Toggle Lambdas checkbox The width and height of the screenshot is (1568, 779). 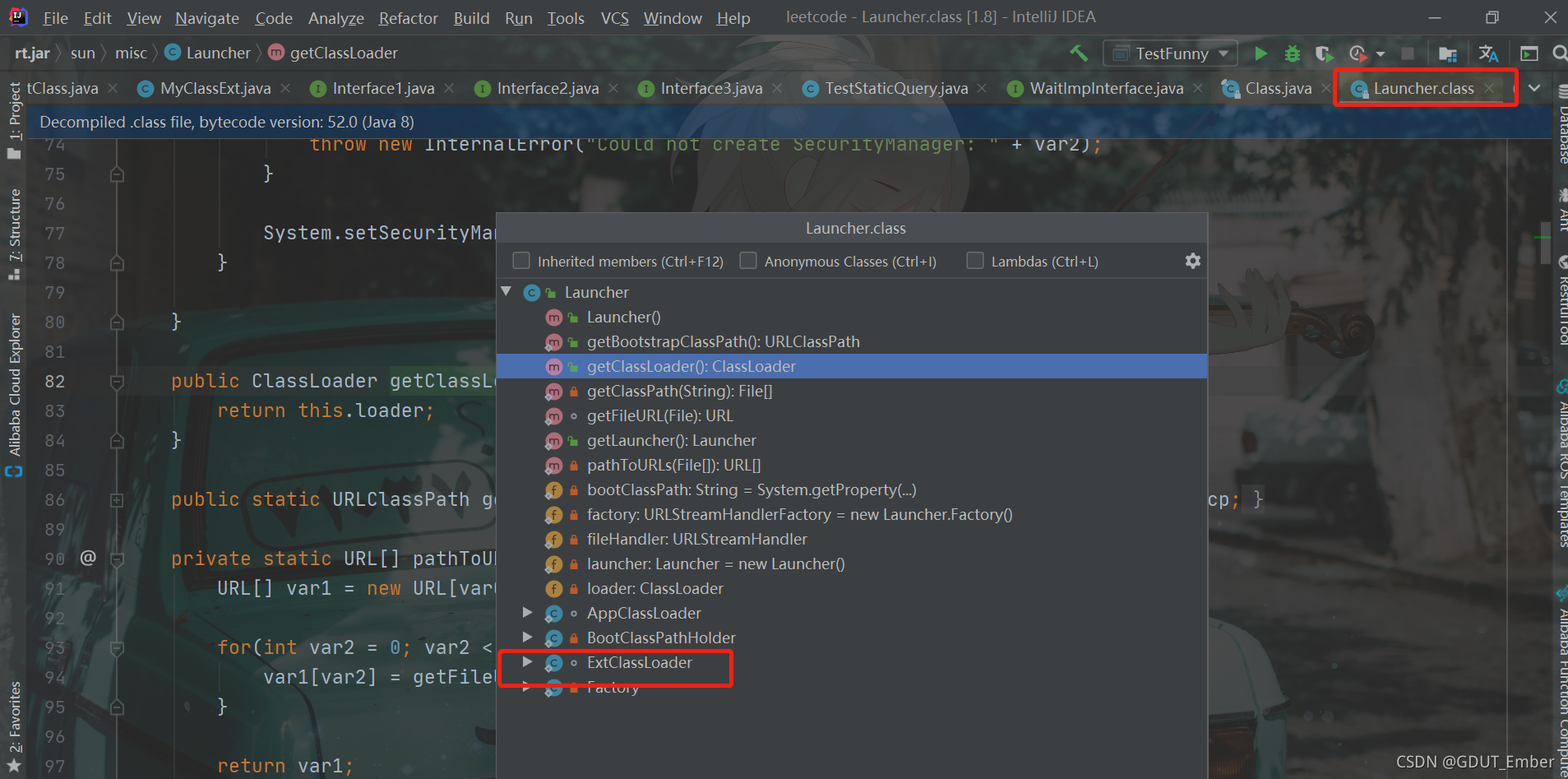click(975, 261)
